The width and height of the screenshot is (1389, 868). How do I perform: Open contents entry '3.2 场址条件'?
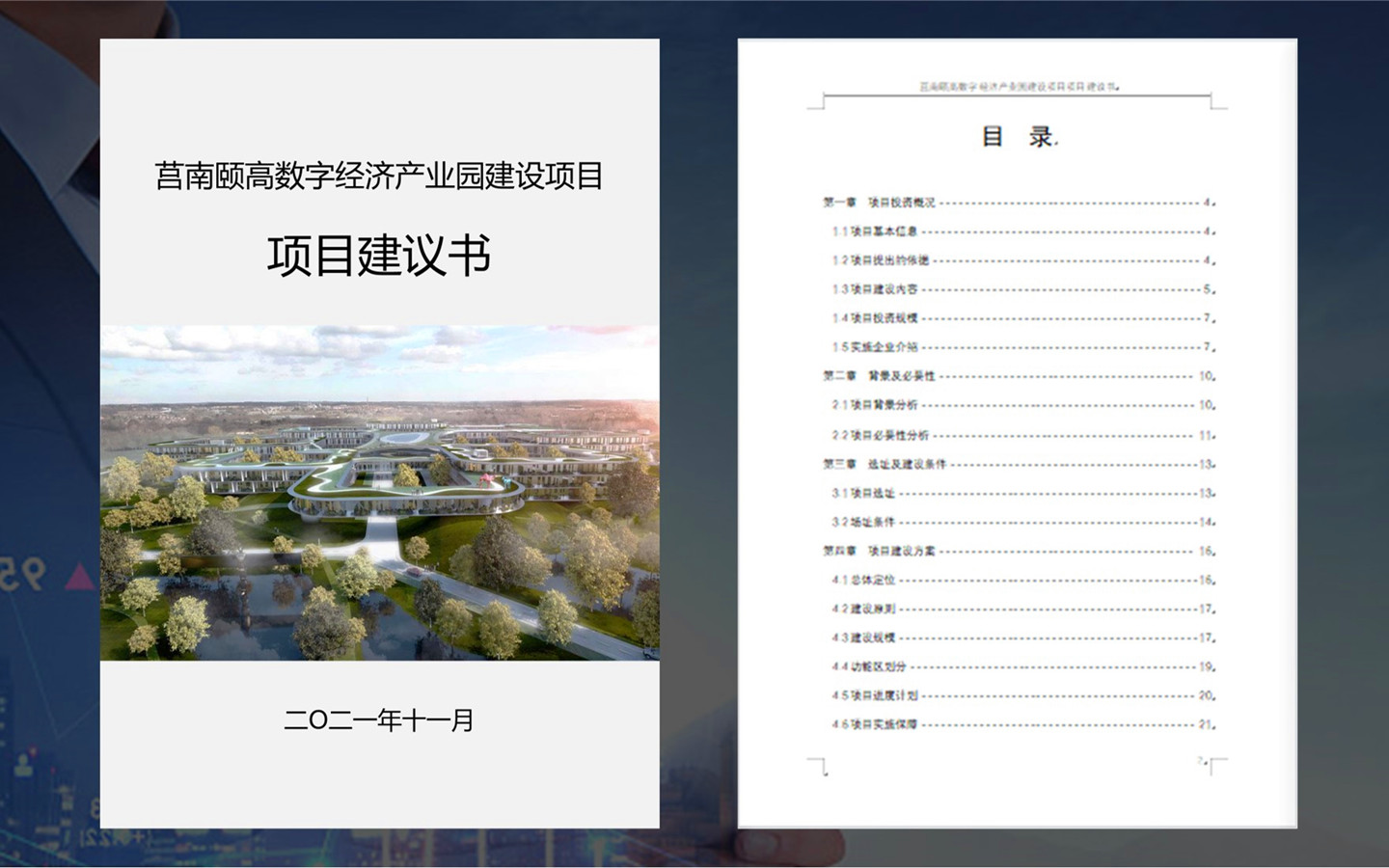(1023, 523)
